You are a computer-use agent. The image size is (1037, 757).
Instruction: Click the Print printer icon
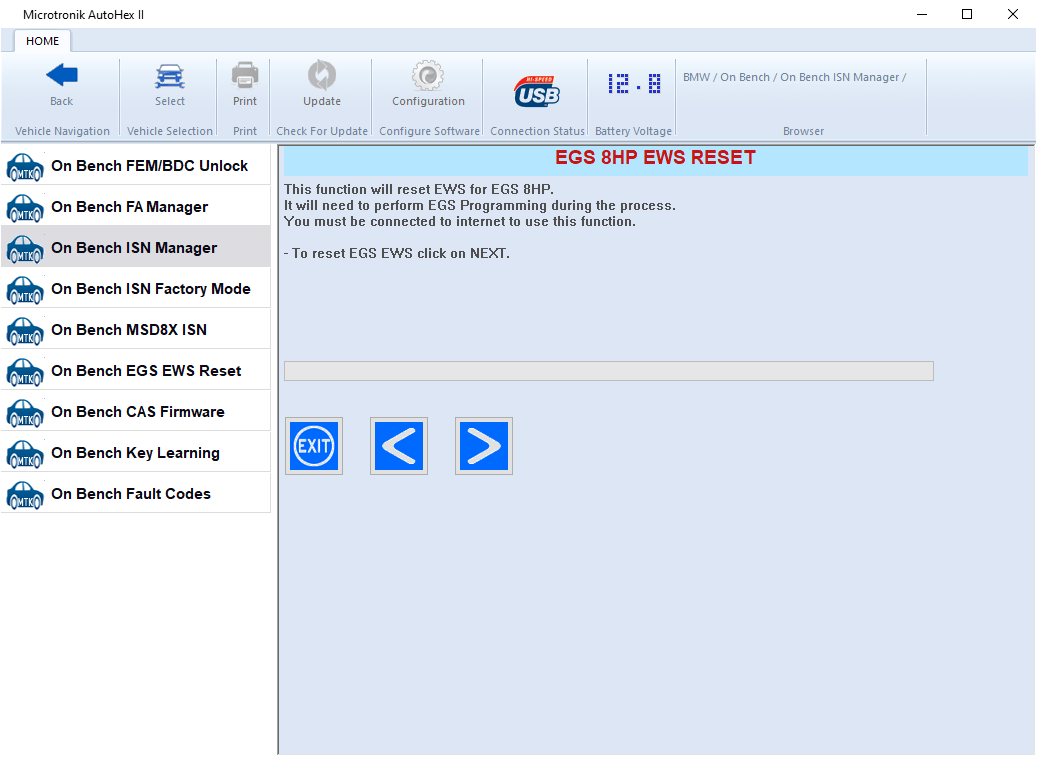245,75
